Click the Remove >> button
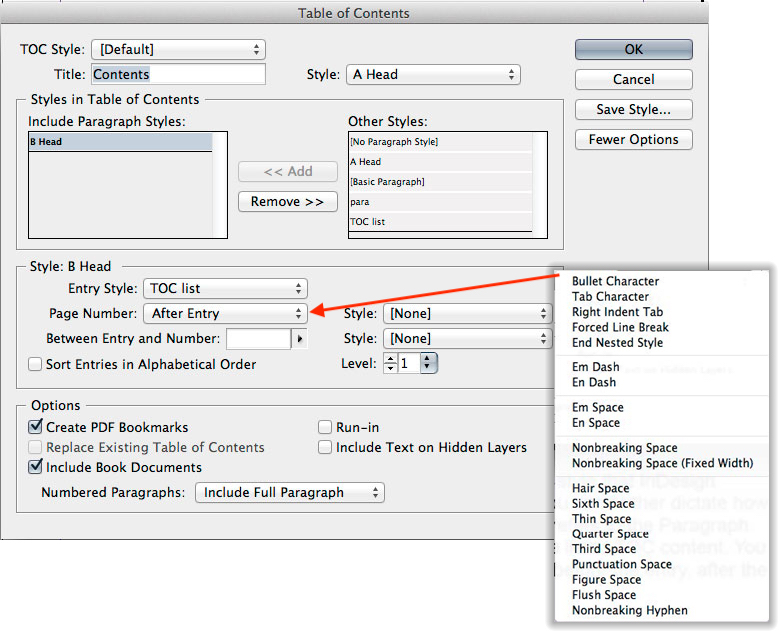This screenshot has height=631, width=779. point(285,201)
